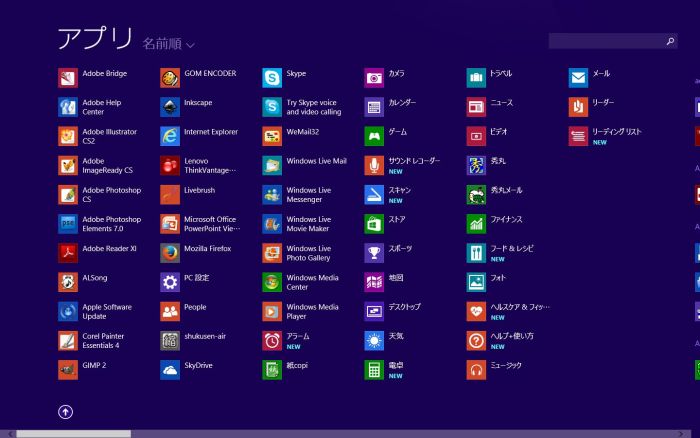
Task: Open the ストア (Store) app tile
Action: click(374, 224)
